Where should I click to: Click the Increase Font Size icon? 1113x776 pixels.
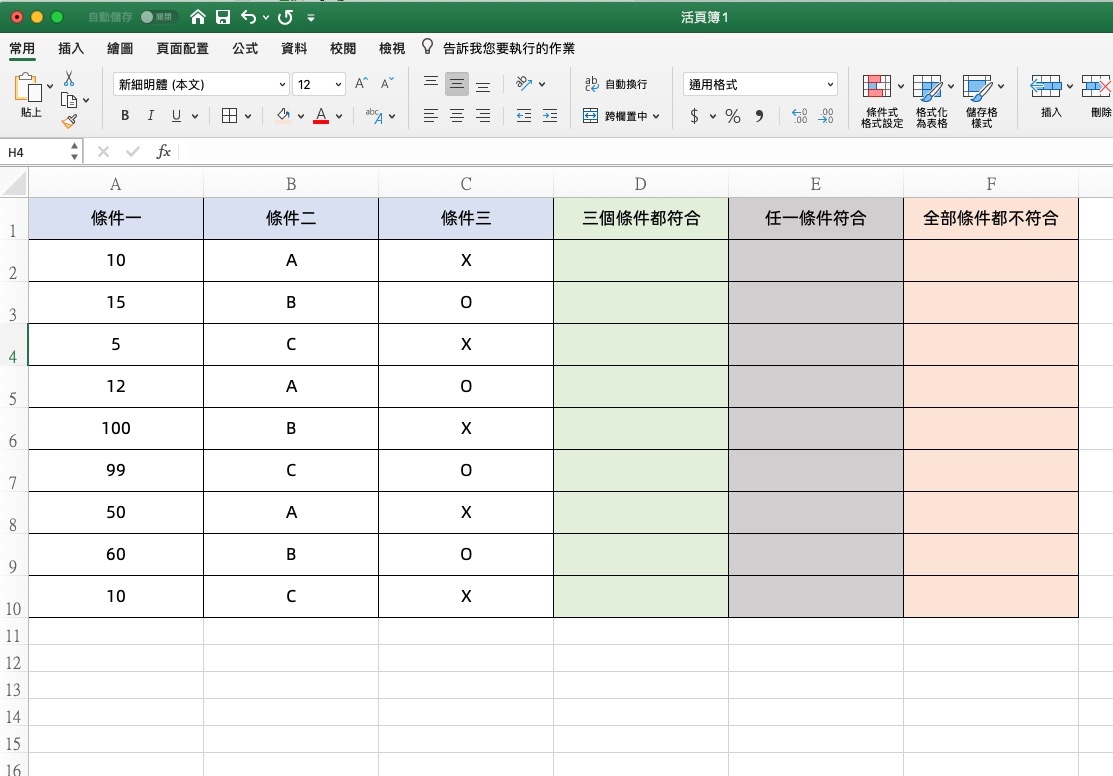pos(362,84)
